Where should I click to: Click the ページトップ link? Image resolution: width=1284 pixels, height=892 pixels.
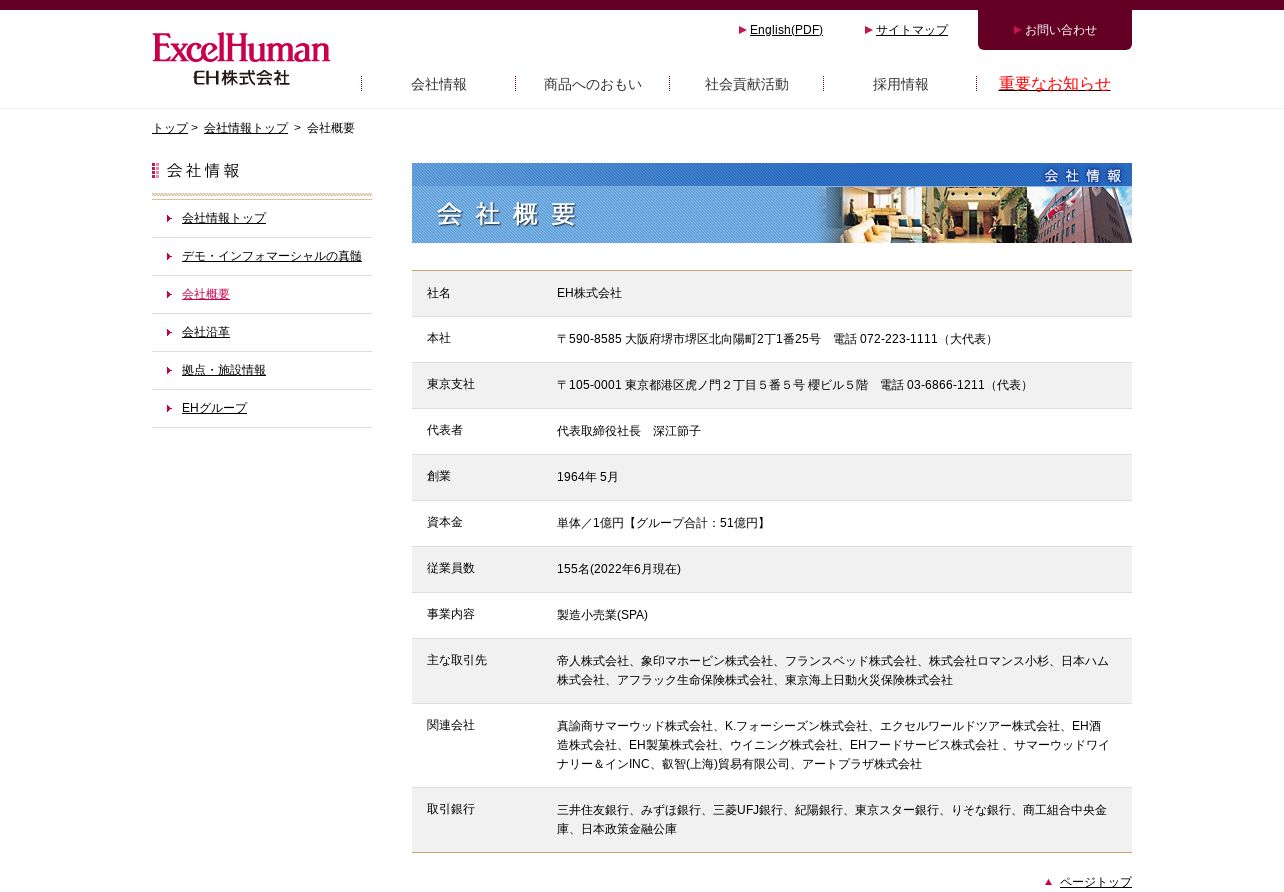coord(1096,882)
